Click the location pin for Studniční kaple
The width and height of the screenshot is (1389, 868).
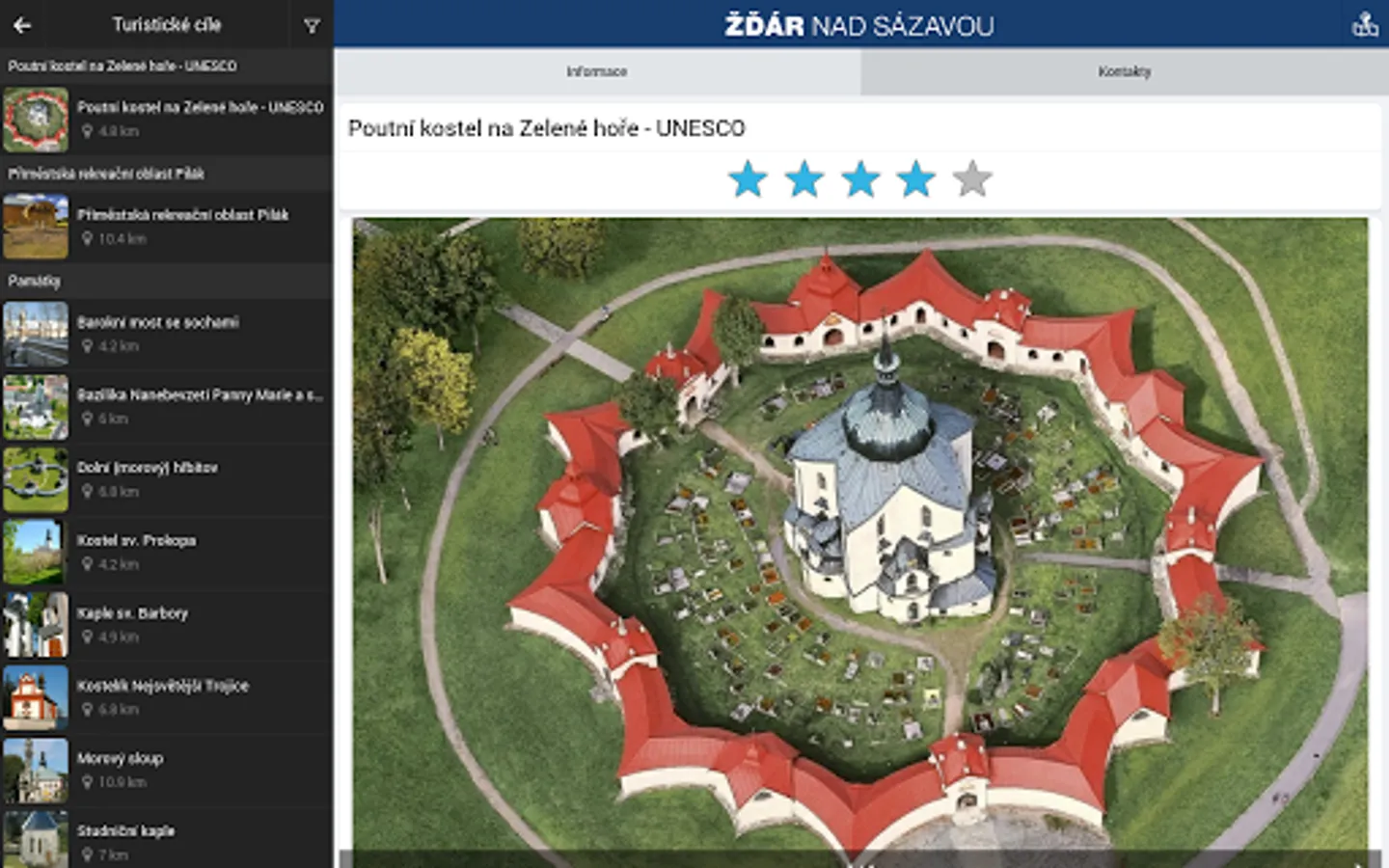88,854
